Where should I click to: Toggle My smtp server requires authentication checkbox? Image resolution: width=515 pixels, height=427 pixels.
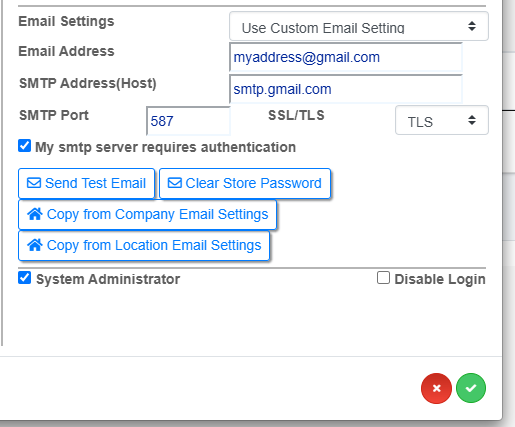point(25,146)
